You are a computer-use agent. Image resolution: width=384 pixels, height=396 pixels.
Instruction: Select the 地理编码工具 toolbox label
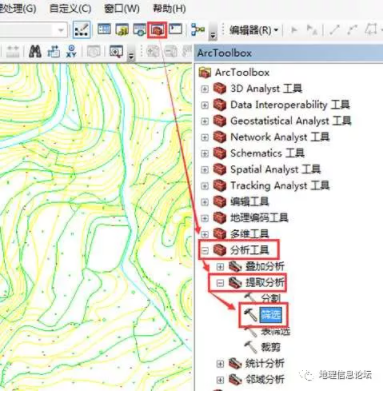(x=259, y=218)
